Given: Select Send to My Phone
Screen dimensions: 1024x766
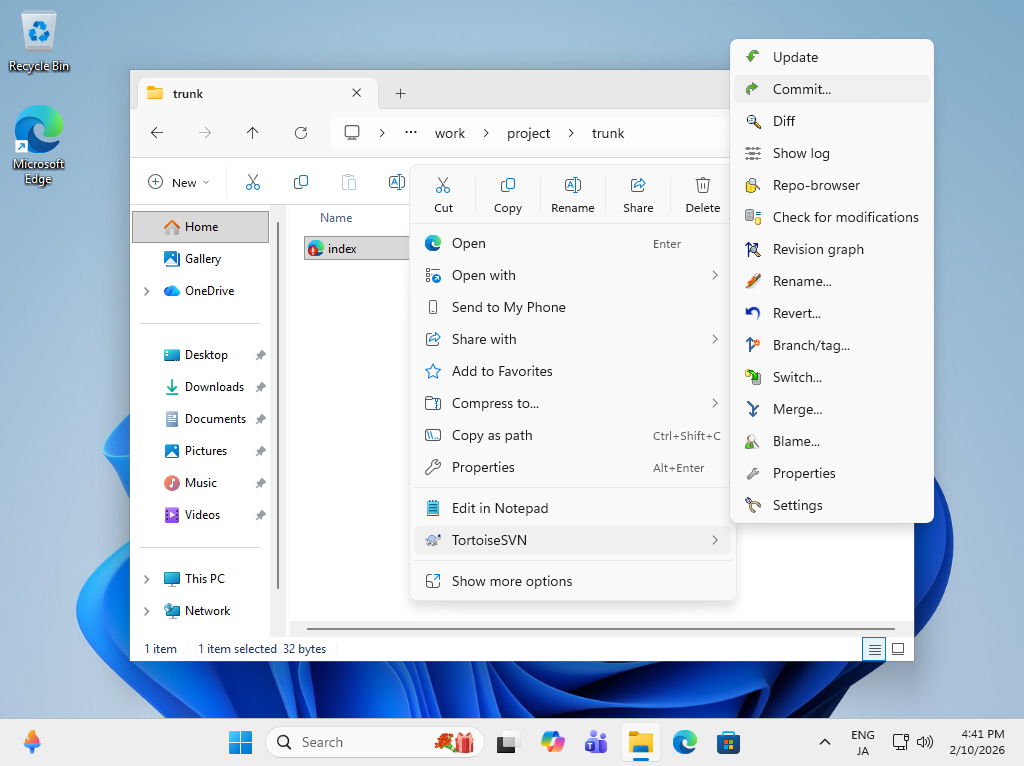Looking at the screenshot, I should pyautogui.click(x=572, y=307).
